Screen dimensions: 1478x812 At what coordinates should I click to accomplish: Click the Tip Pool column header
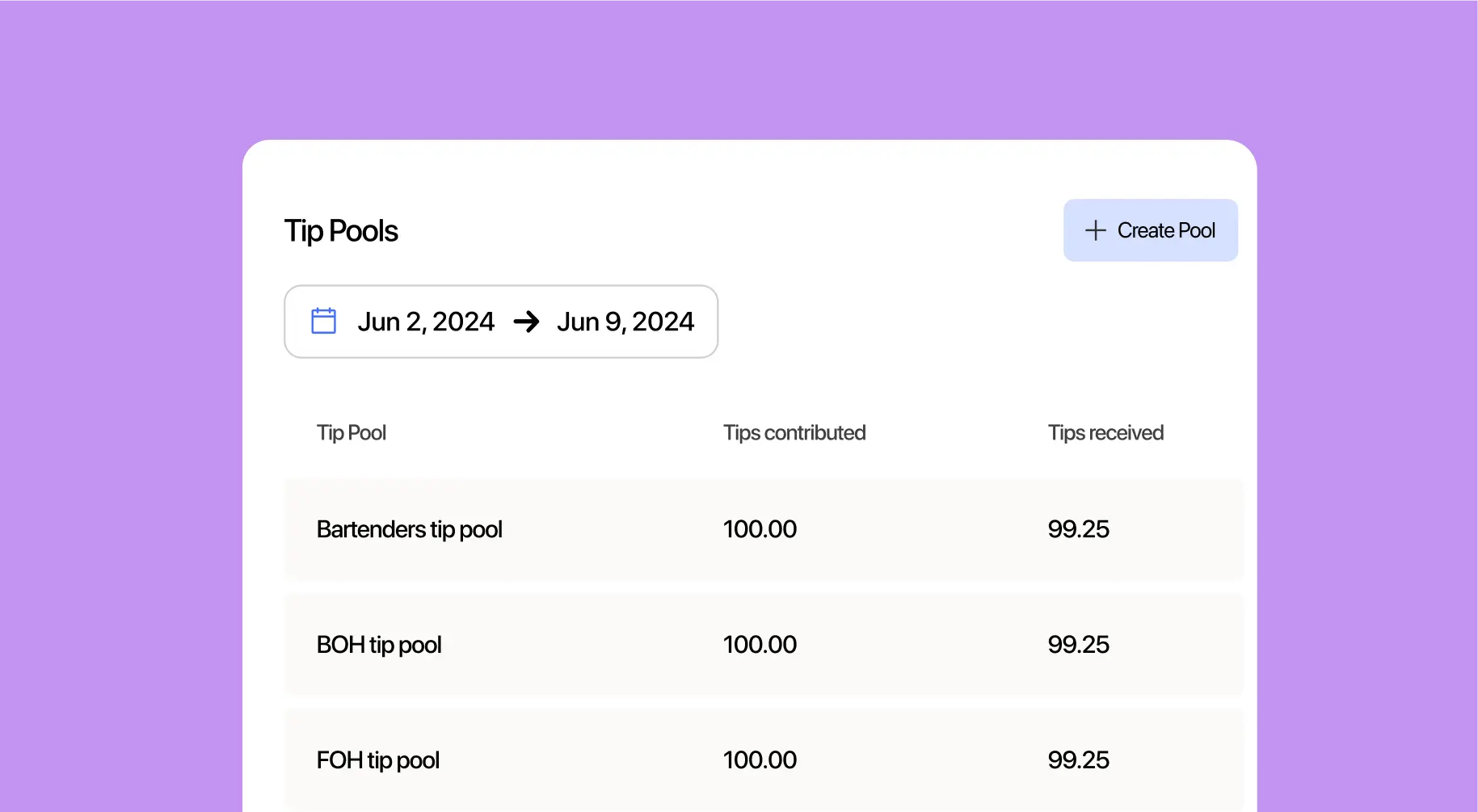point(352,433)
